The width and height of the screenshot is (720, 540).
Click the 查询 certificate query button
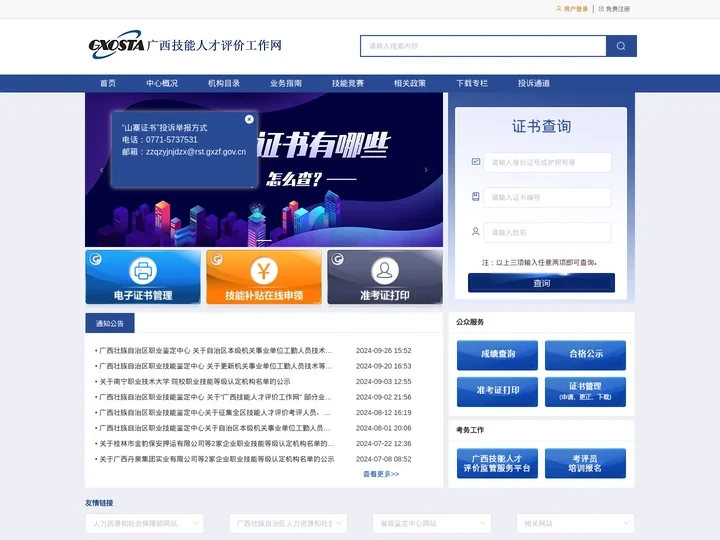(541, 283)
